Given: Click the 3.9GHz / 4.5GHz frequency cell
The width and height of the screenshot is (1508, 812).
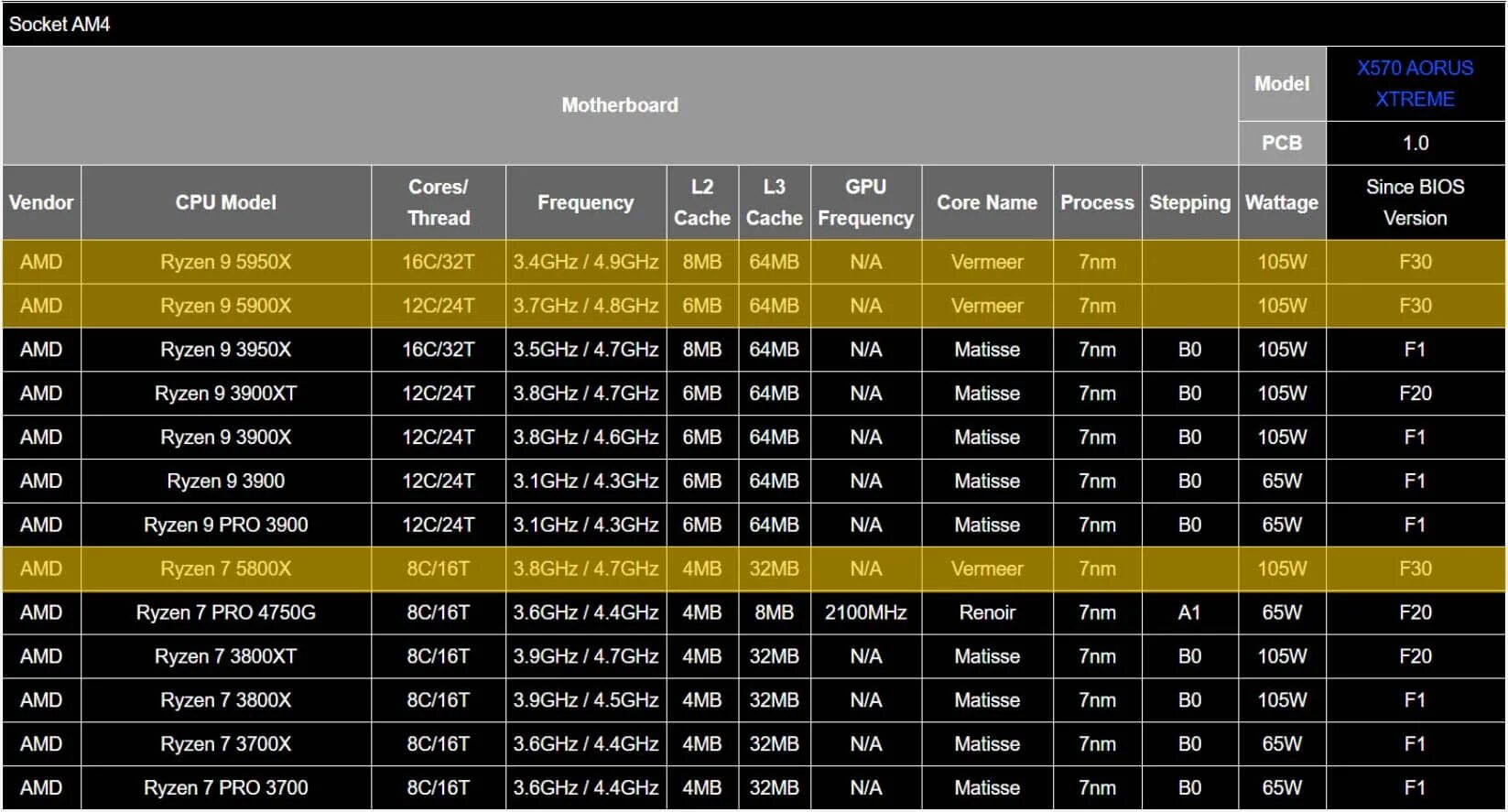Looking at the screenshot, I should click(586, 700).
